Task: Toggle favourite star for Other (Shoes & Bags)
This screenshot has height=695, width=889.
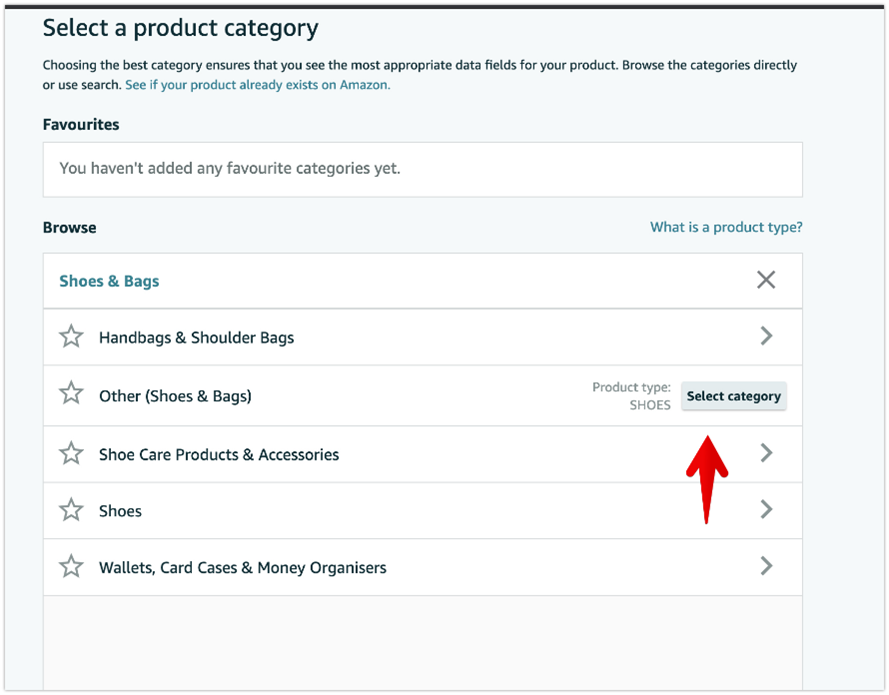Action: pos(71,393)
